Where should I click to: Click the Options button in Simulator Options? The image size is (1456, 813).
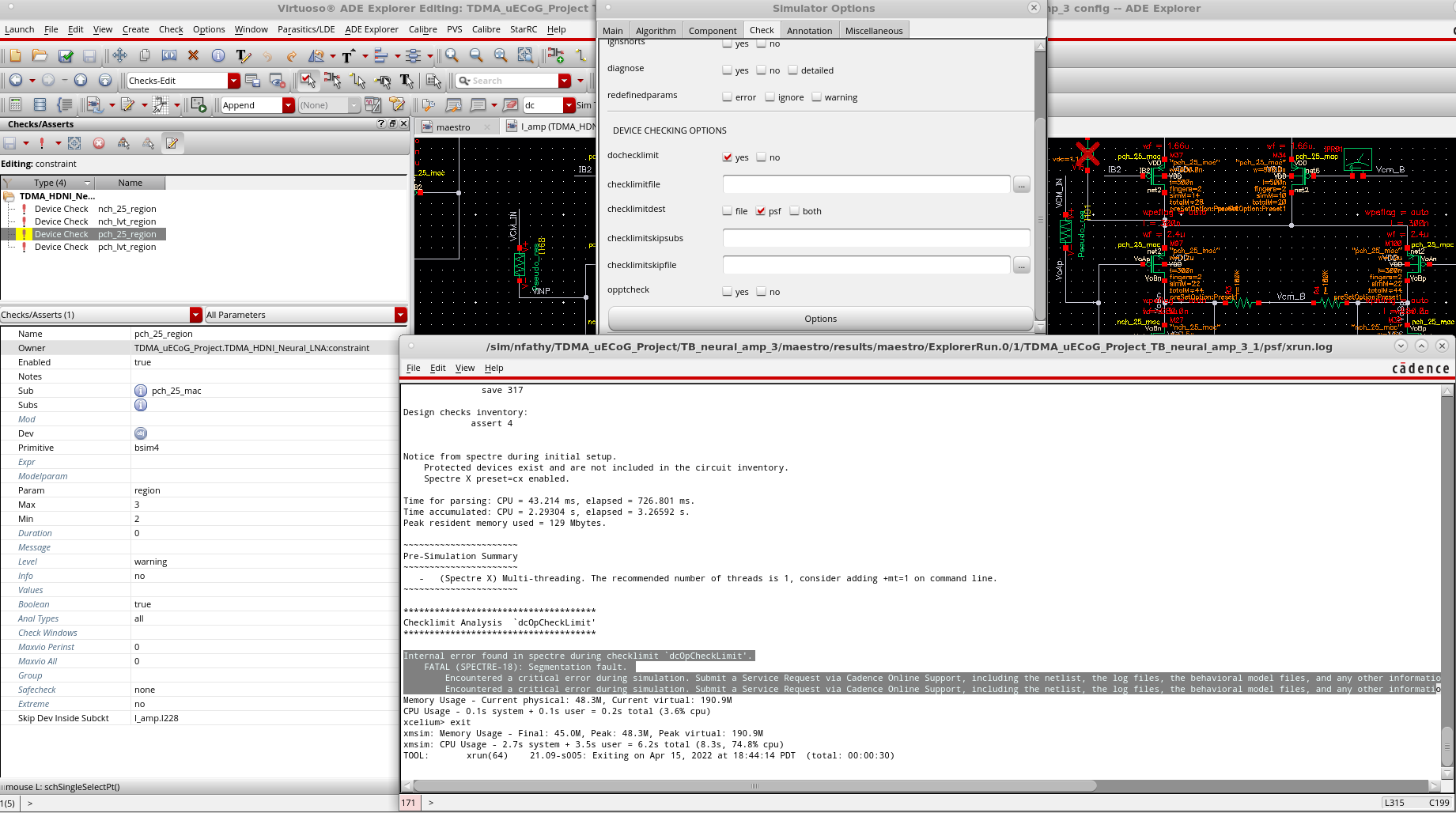pyautogui.click(x=820, y=319)
